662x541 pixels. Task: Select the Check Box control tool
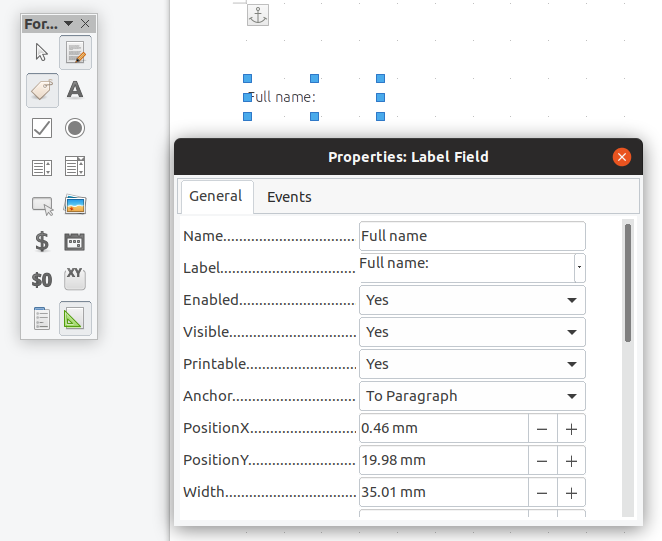click(x=42, y=128)
